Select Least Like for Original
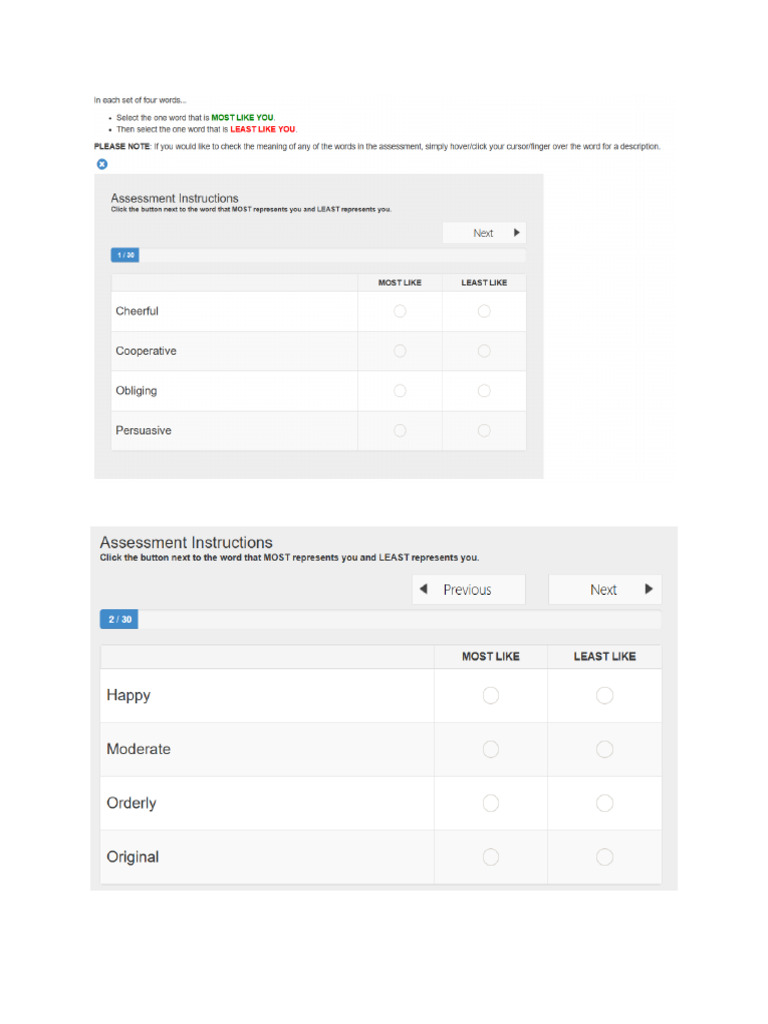Viewport: 768px width, 1024px height. tap(605, 857)
